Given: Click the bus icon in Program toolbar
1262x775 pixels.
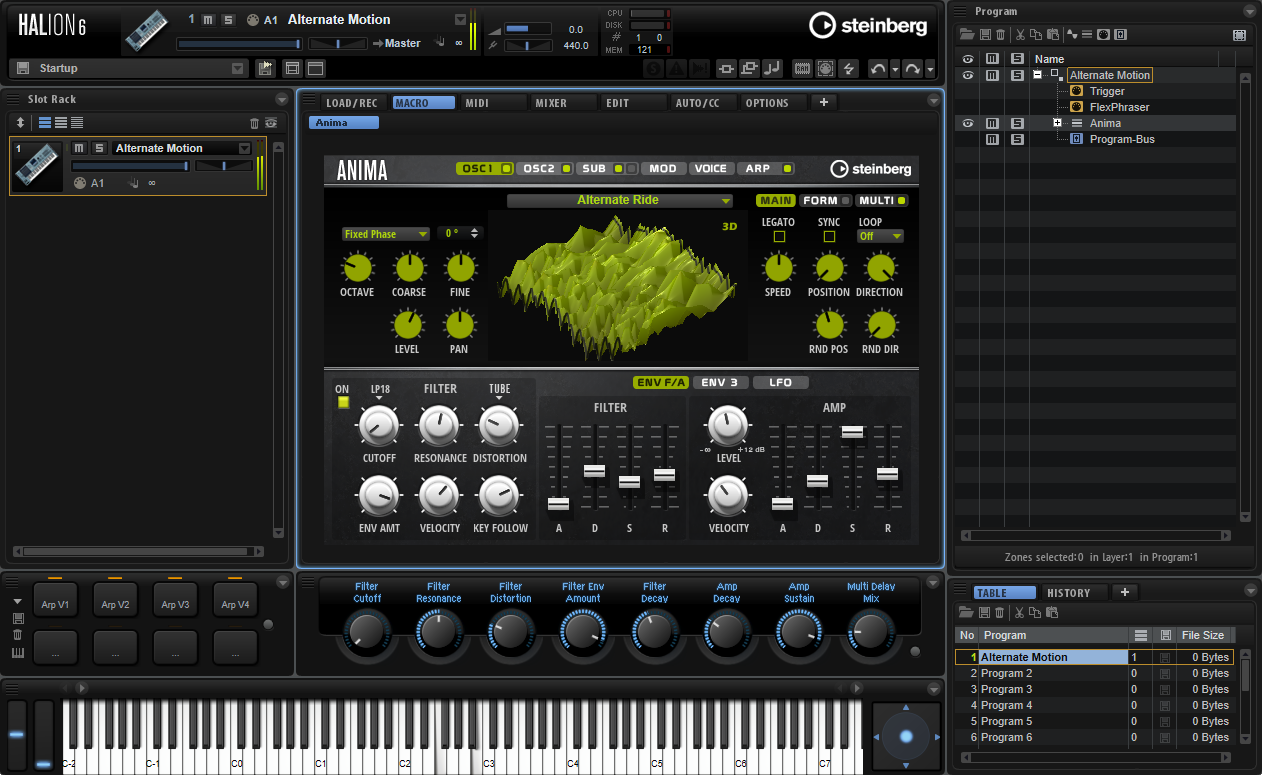Looking at the screenshot, I should coord(1120,34).
